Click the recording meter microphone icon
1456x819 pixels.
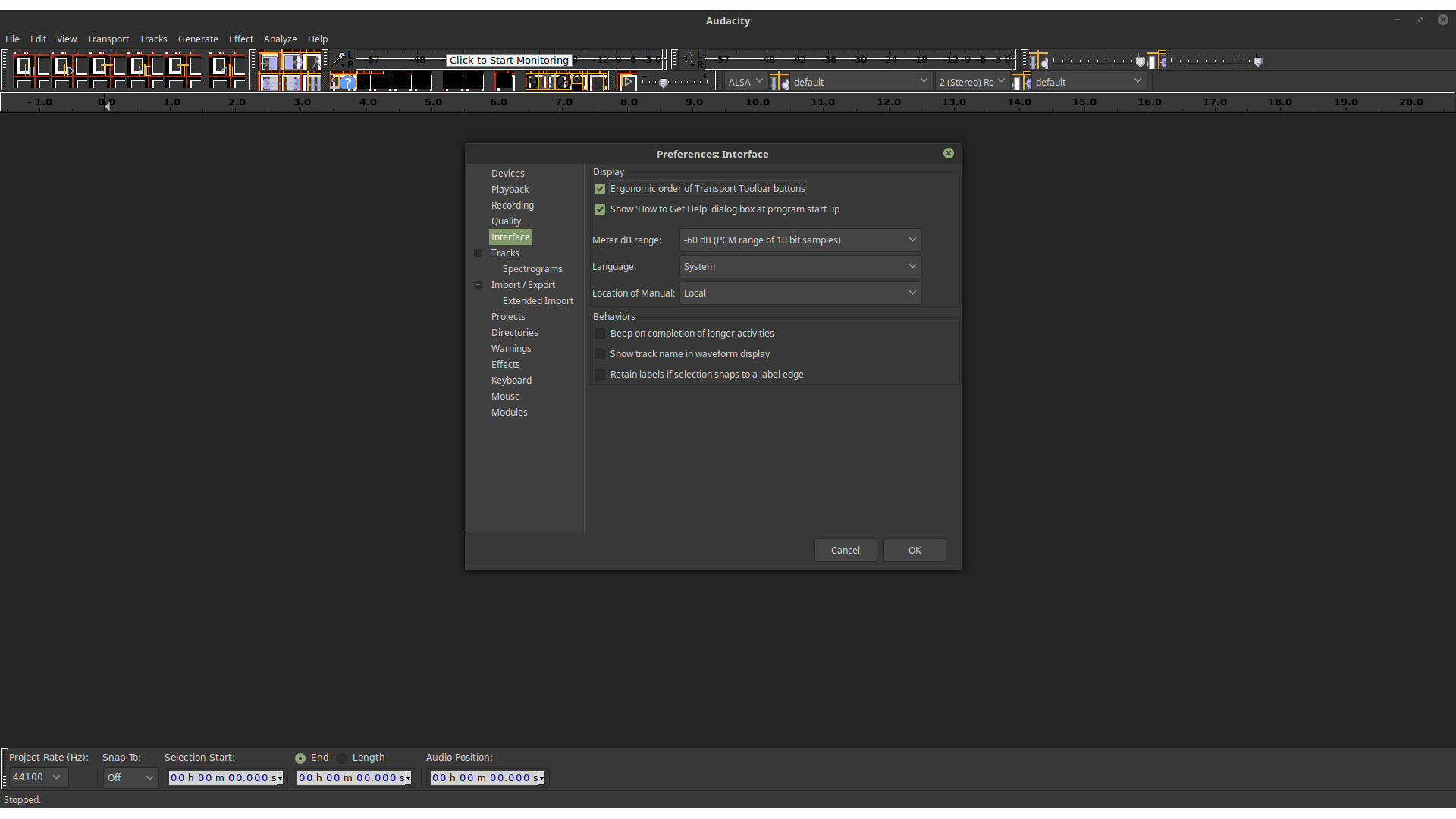click(x=340, y=60)
